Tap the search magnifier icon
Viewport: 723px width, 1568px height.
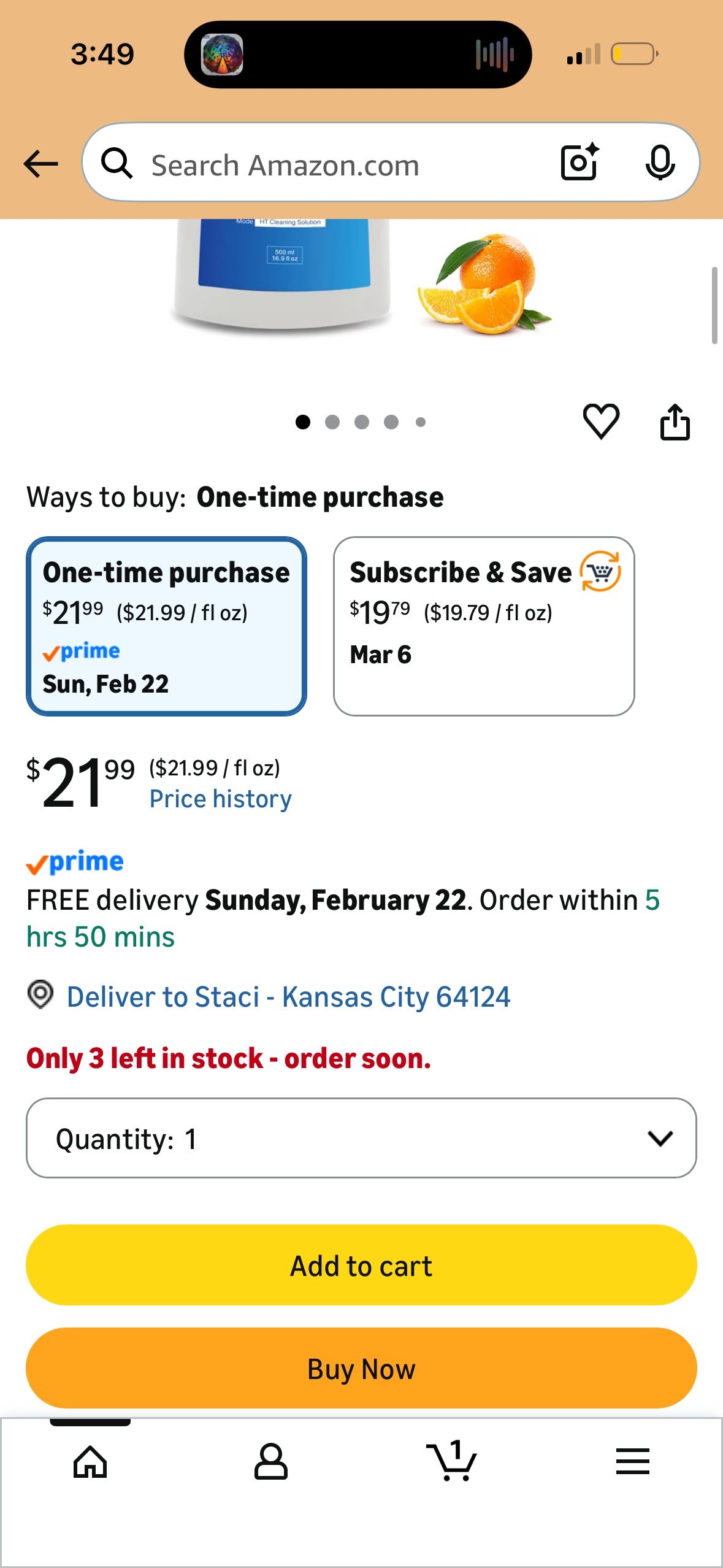[118, 163]
